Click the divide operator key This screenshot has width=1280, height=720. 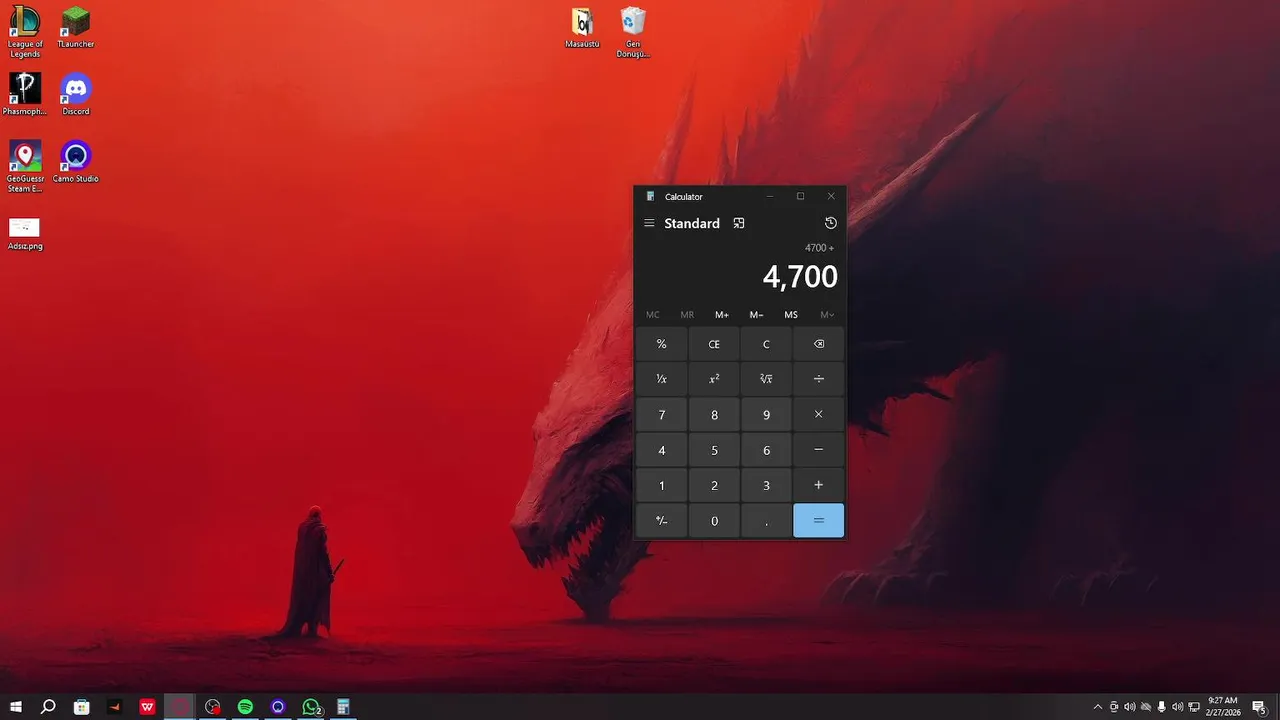click(819, 379)
